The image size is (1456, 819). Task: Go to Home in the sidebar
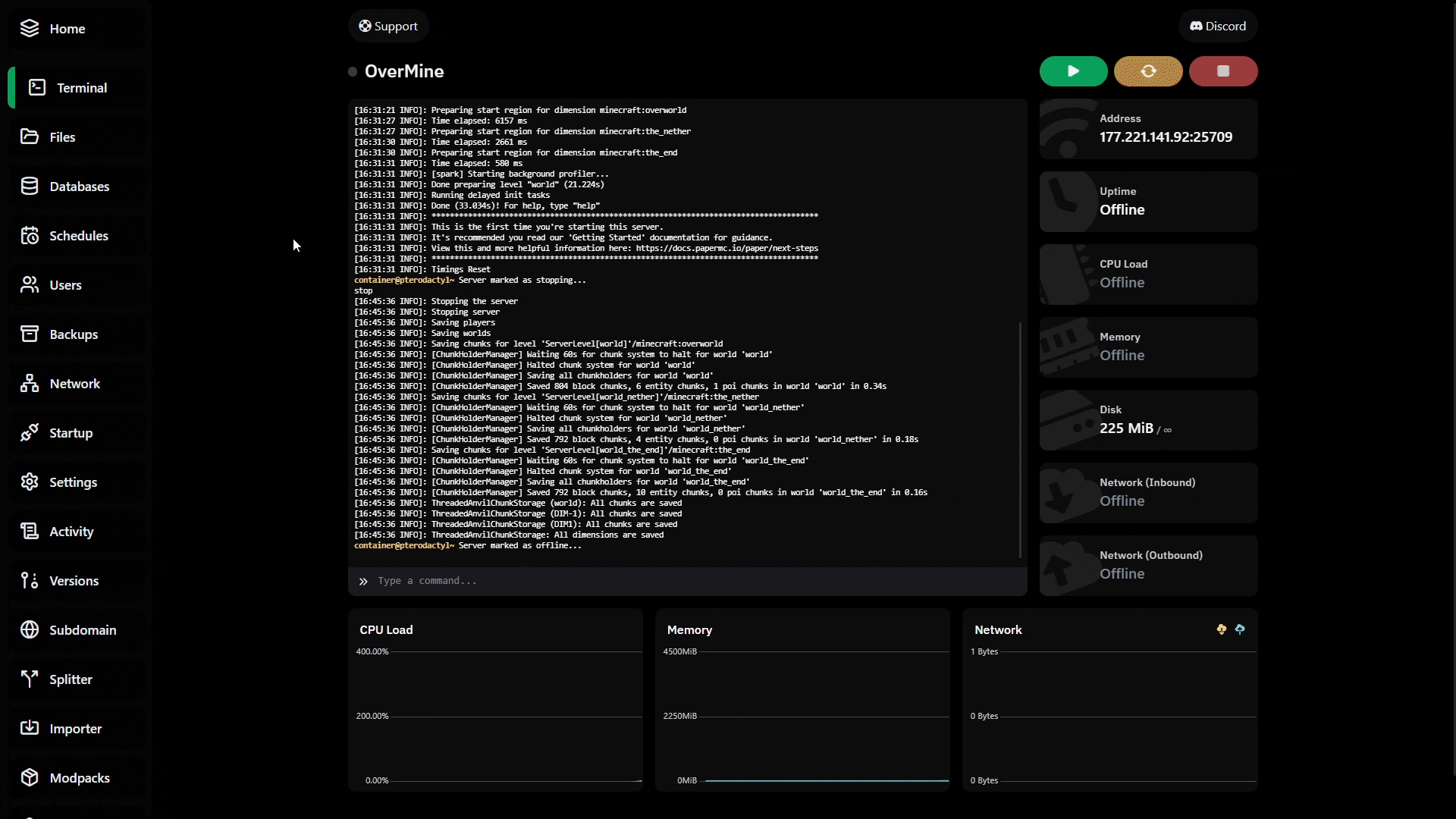tap(67, 29)
